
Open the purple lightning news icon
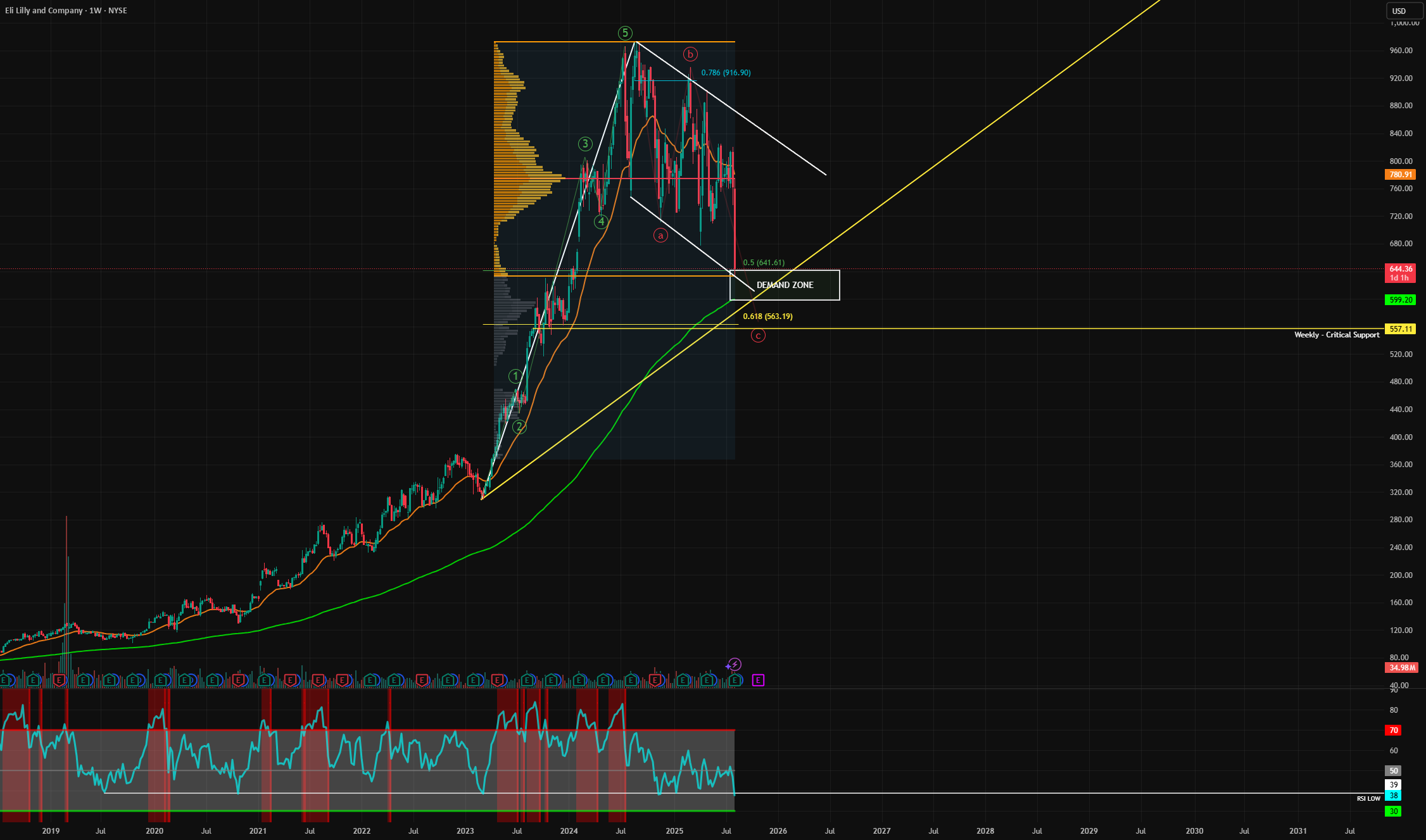coord(734,665)
